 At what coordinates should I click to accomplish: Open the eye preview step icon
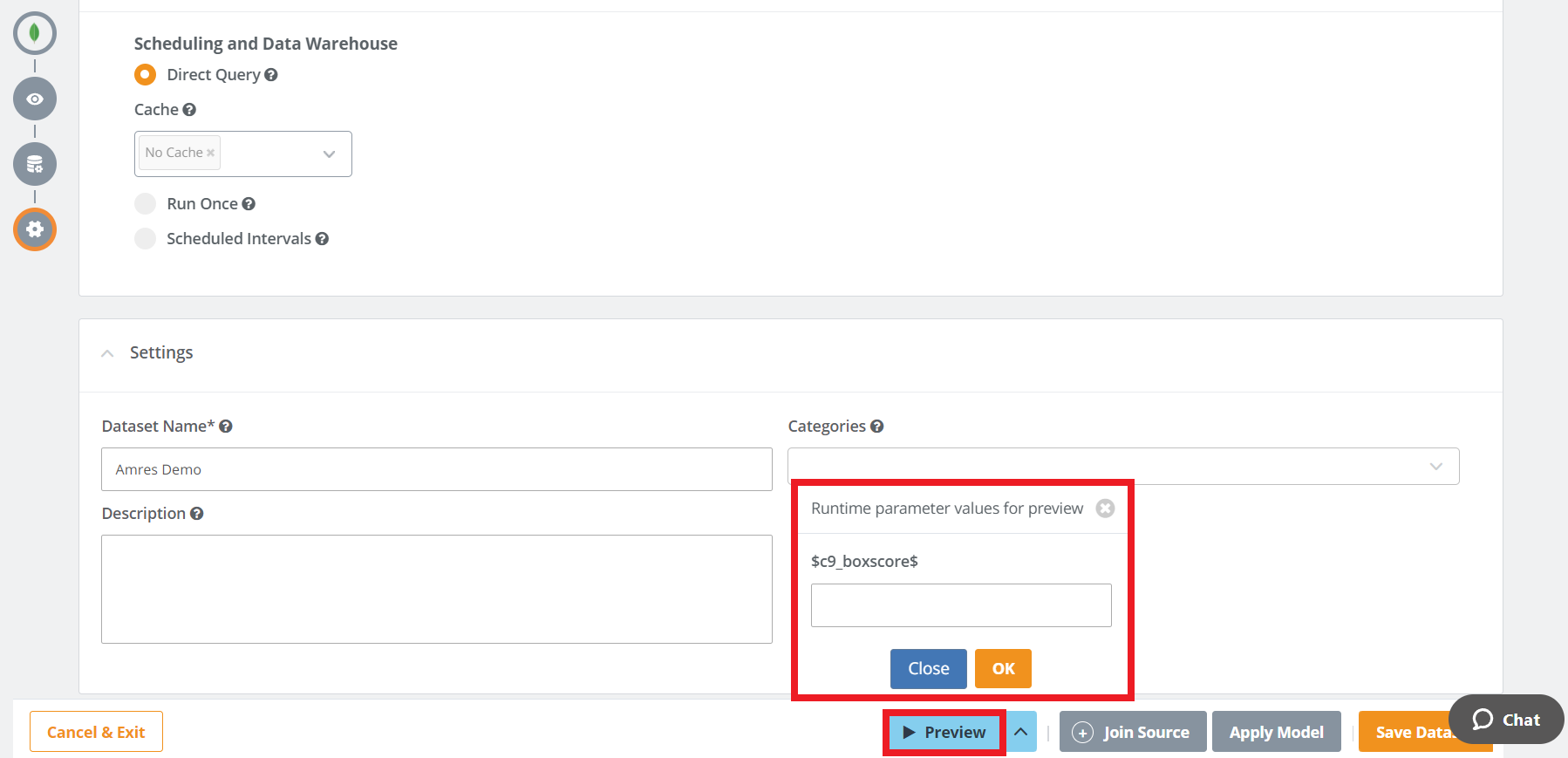(35, 99)
